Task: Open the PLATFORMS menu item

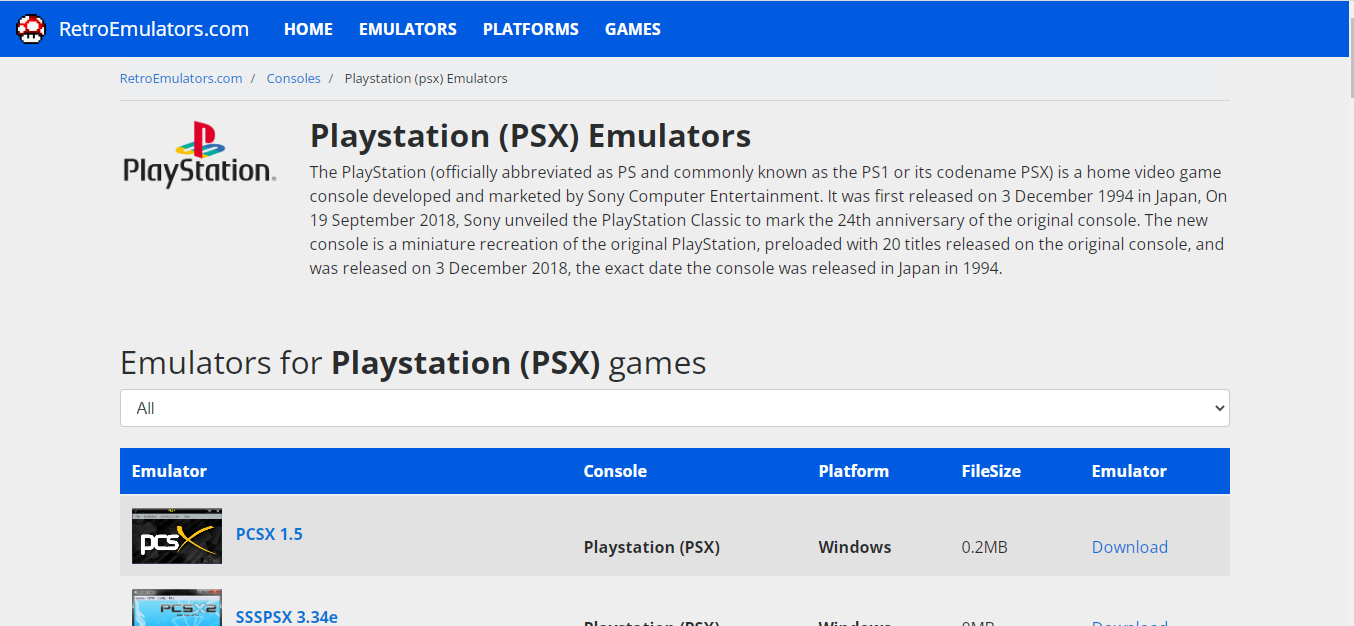Action: [x=531, y=29]
